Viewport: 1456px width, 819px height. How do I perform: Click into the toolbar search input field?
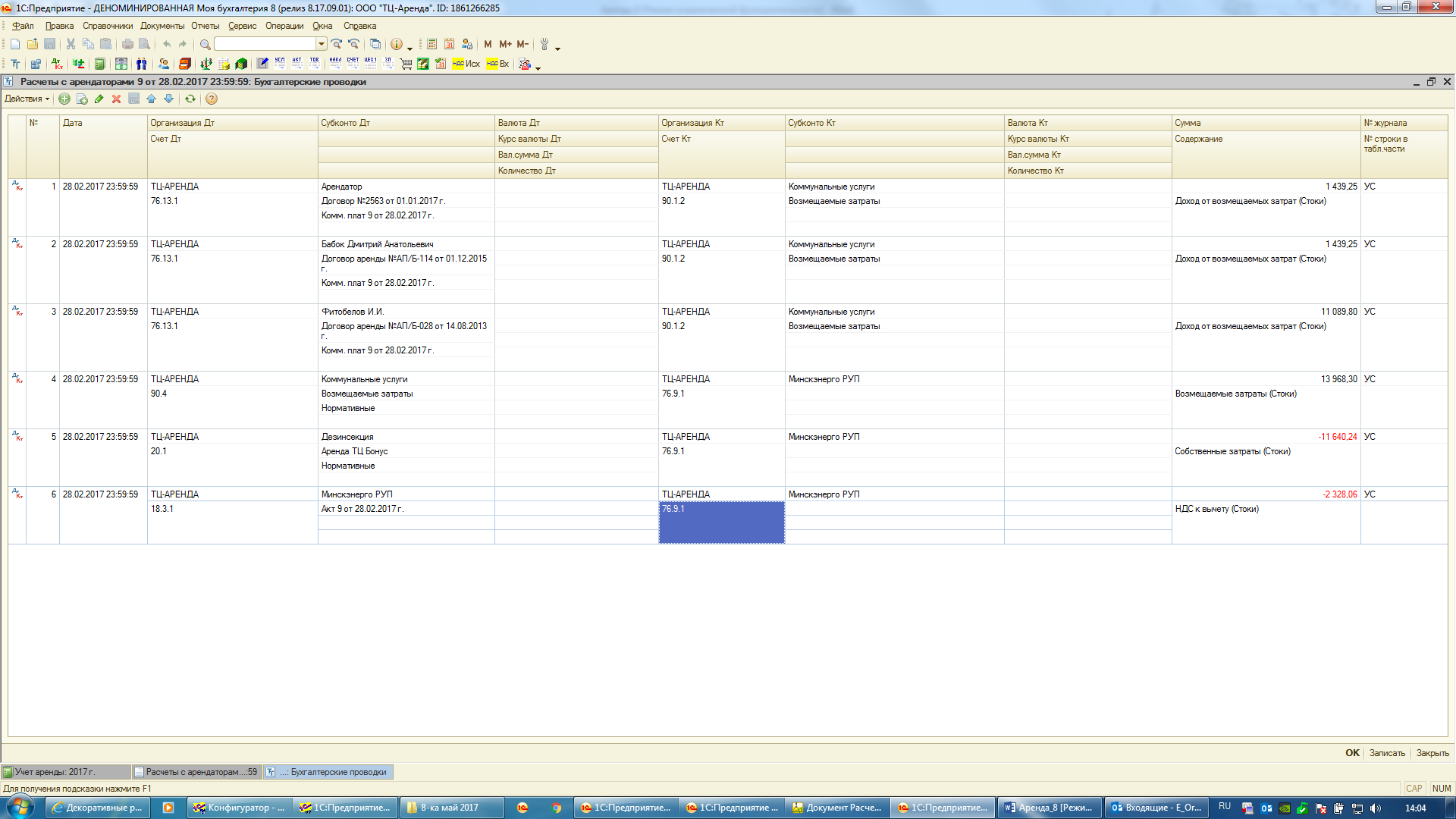click(265, 44)
